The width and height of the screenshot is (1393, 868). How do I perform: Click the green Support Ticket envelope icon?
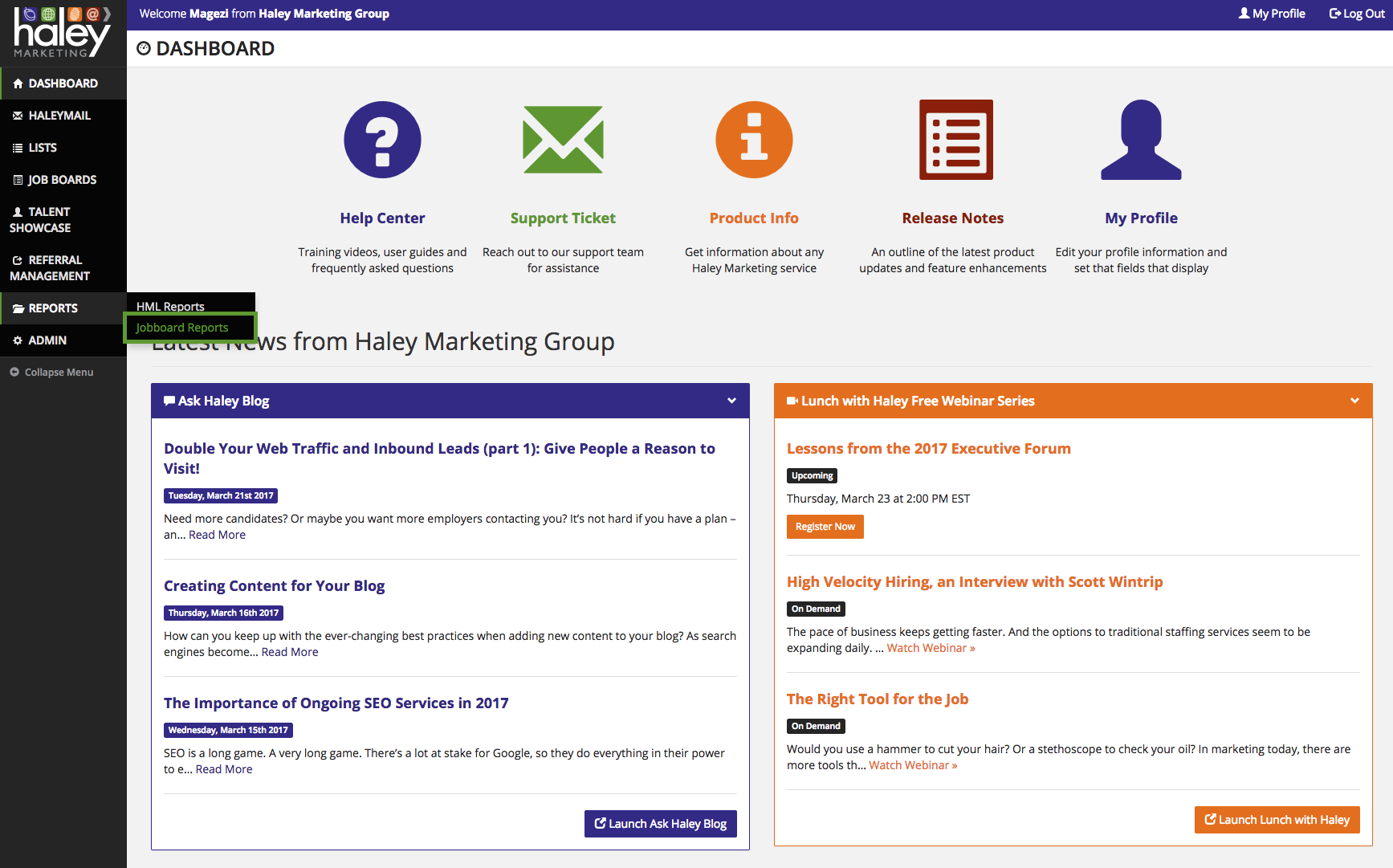[563, 140]
